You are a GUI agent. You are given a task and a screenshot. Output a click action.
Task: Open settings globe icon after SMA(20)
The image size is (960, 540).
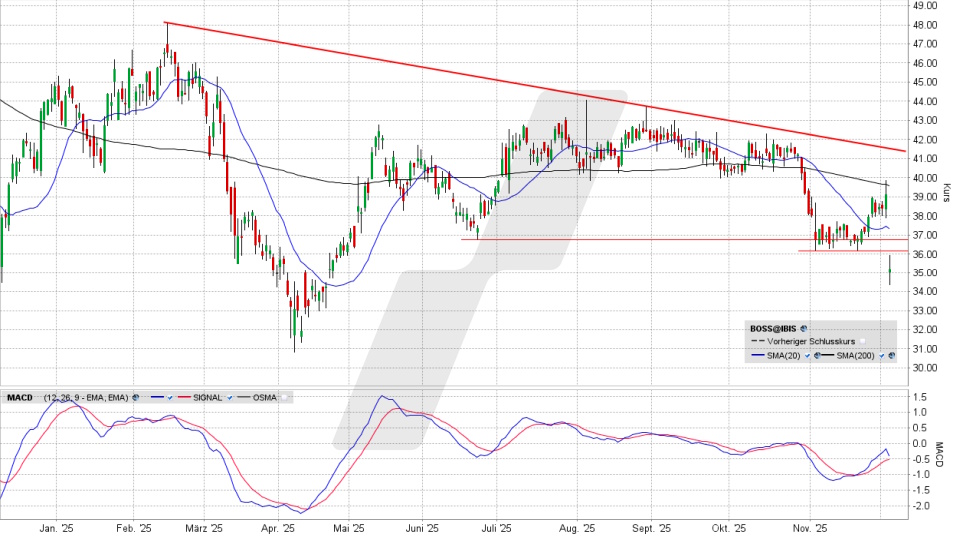coord(816,354)
